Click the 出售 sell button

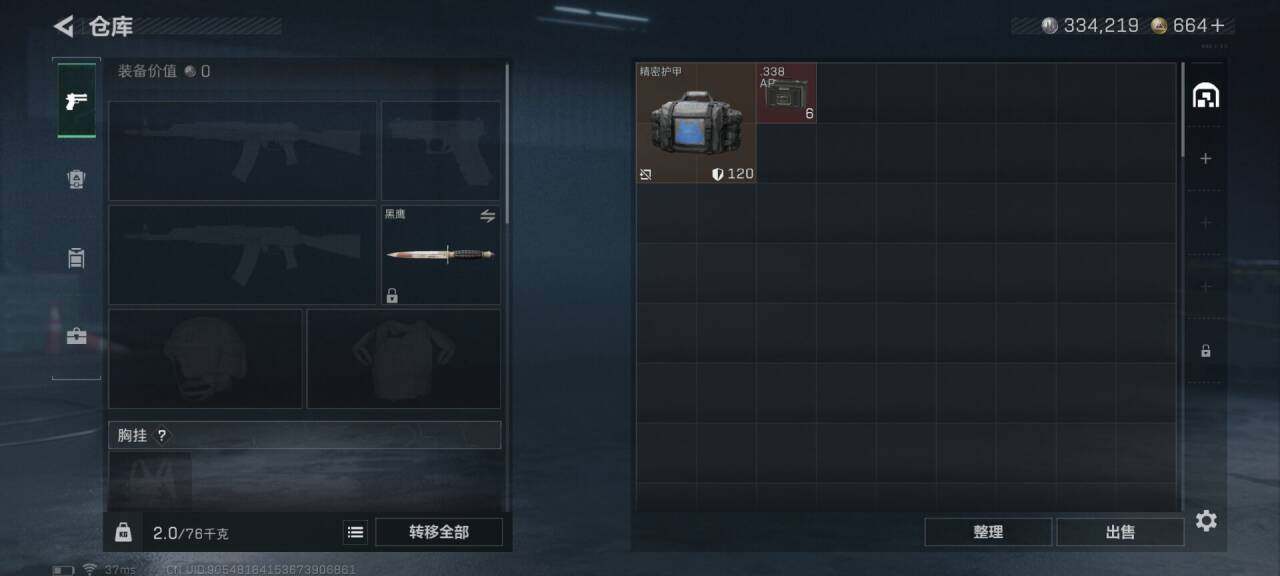(1120, 532)
